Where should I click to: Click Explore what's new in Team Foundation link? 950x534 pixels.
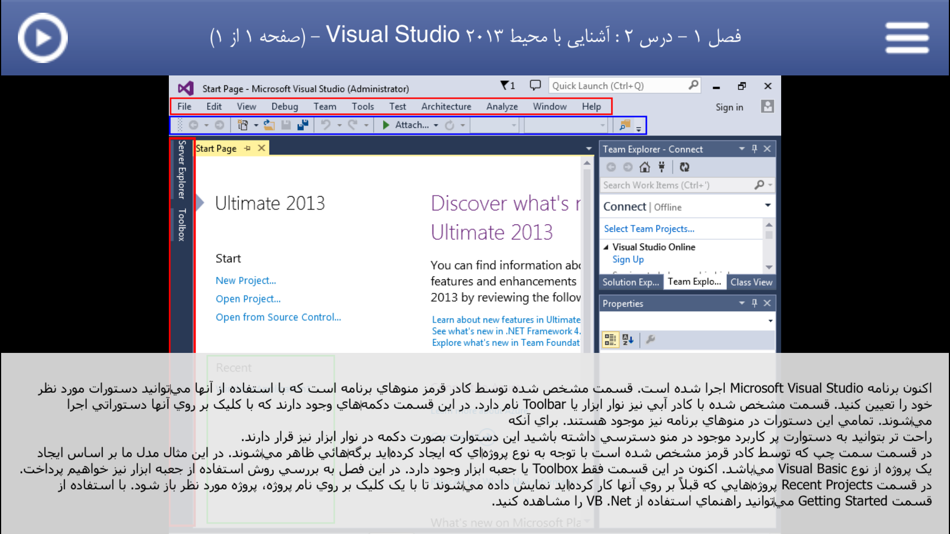point(506,342)
